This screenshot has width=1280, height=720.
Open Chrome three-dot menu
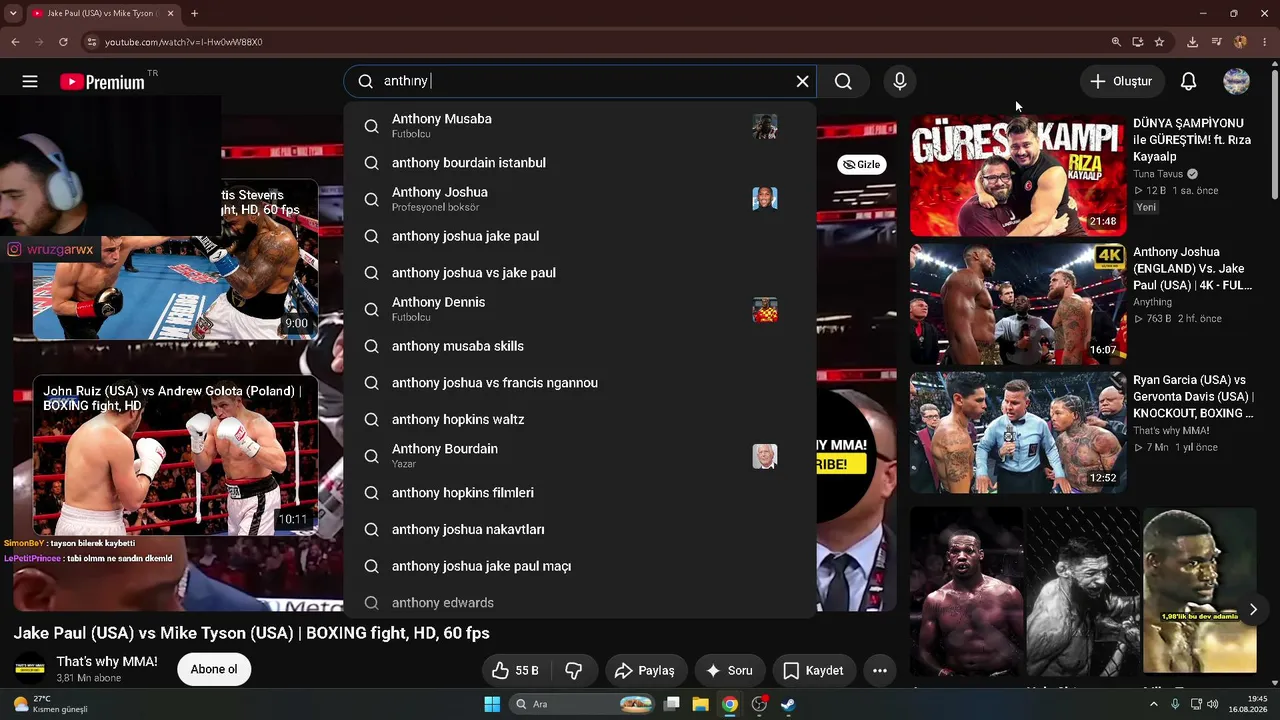pyautogui.click(x=1265, y=42)
